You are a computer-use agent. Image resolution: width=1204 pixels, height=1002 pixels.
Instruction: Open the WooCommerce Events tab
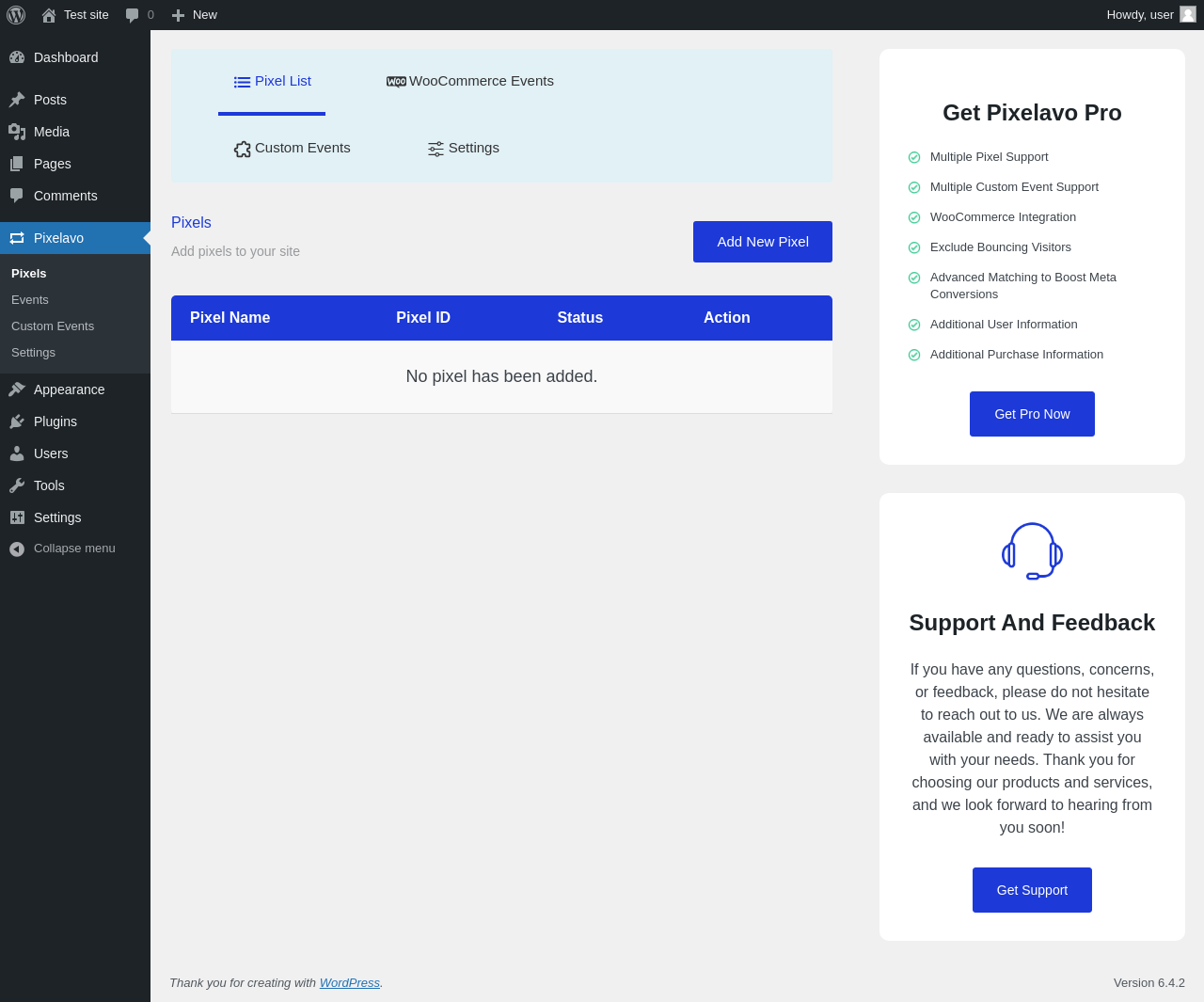470,82
